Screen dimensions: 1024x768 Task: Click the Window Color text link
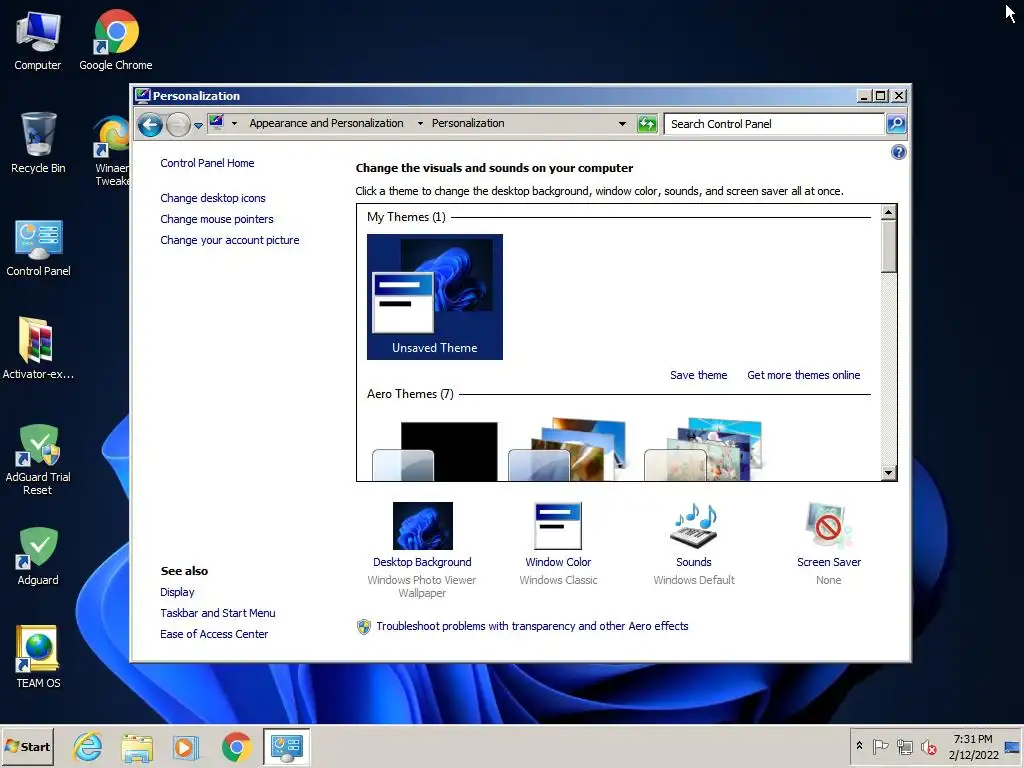point(558,562)
